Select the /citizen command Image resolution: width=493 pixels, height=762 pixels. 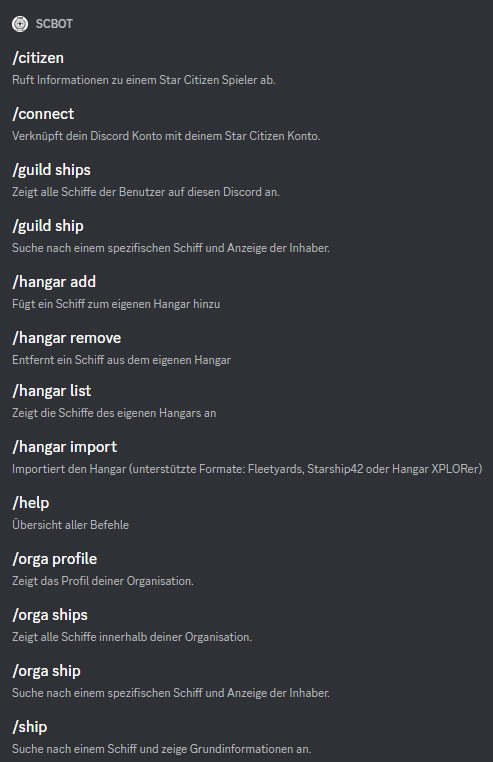click(38, 58)
